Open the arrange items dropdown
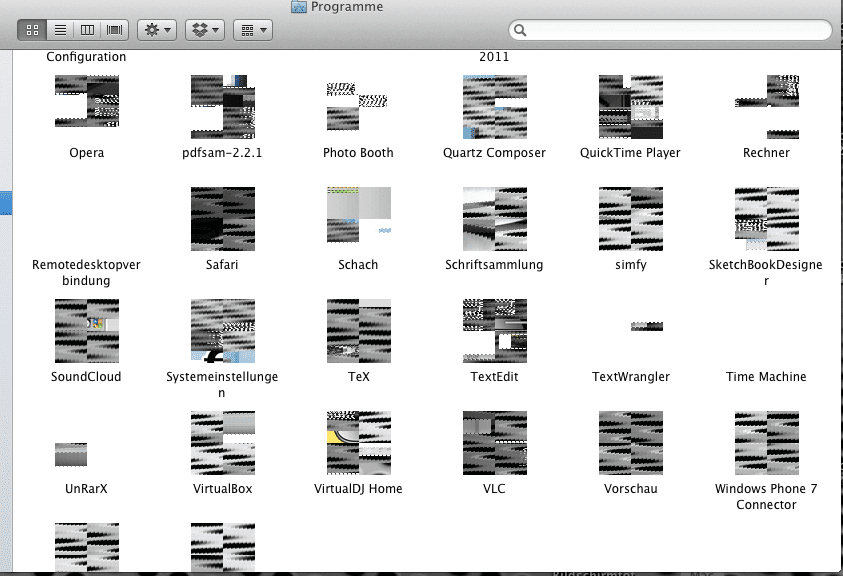The image size is (843, 576). click(x=253, y=30)
